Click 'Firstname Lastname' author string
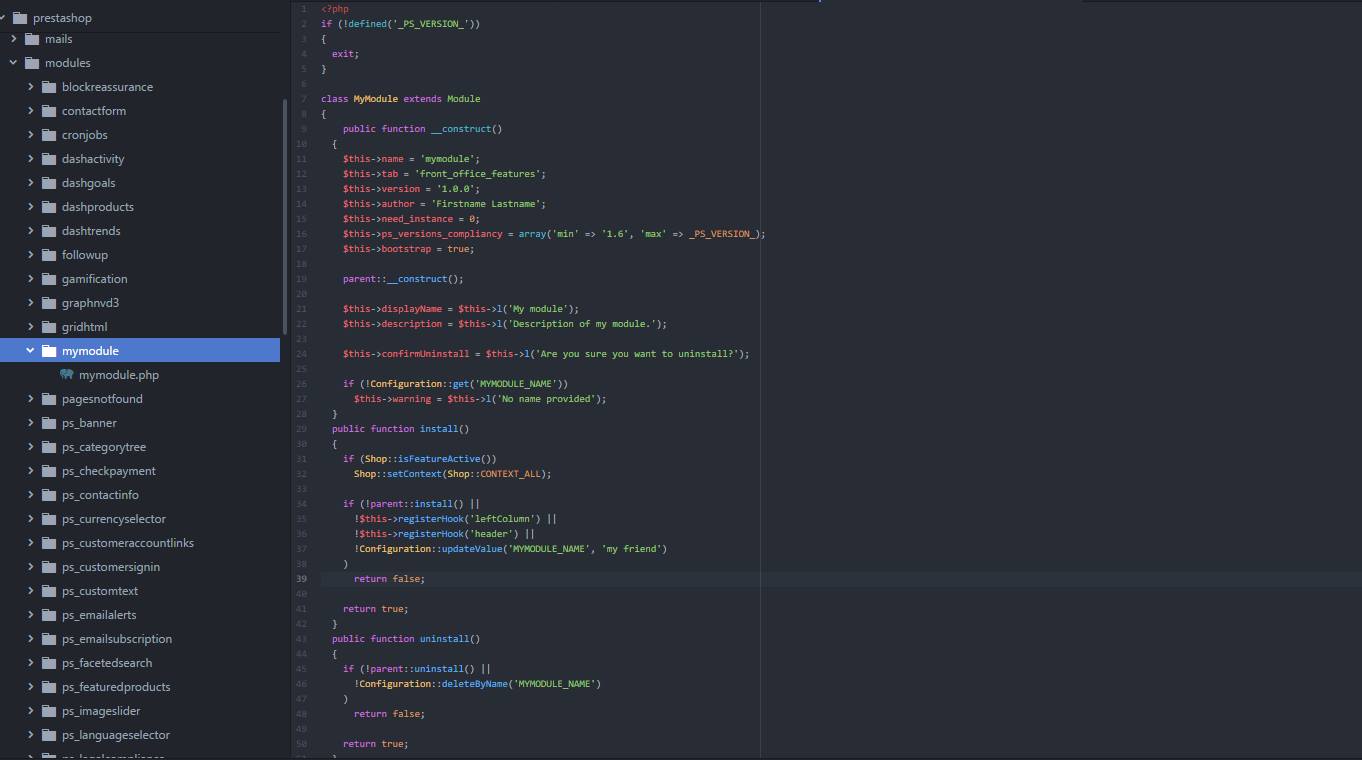 coord(489,204)
